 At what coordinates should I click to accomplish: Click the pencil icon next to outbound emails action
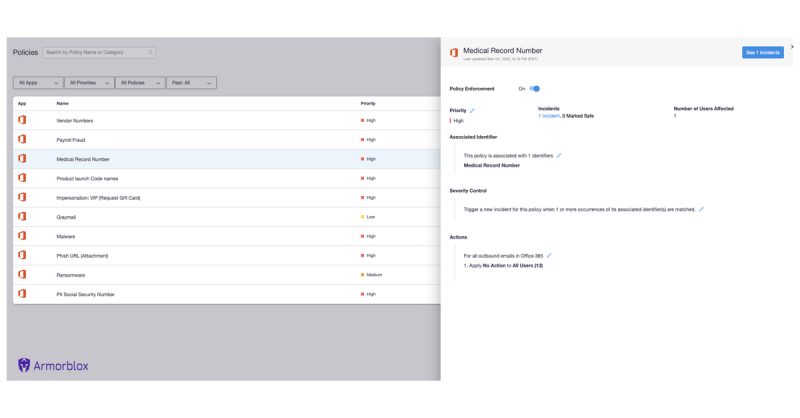(549, 255)
